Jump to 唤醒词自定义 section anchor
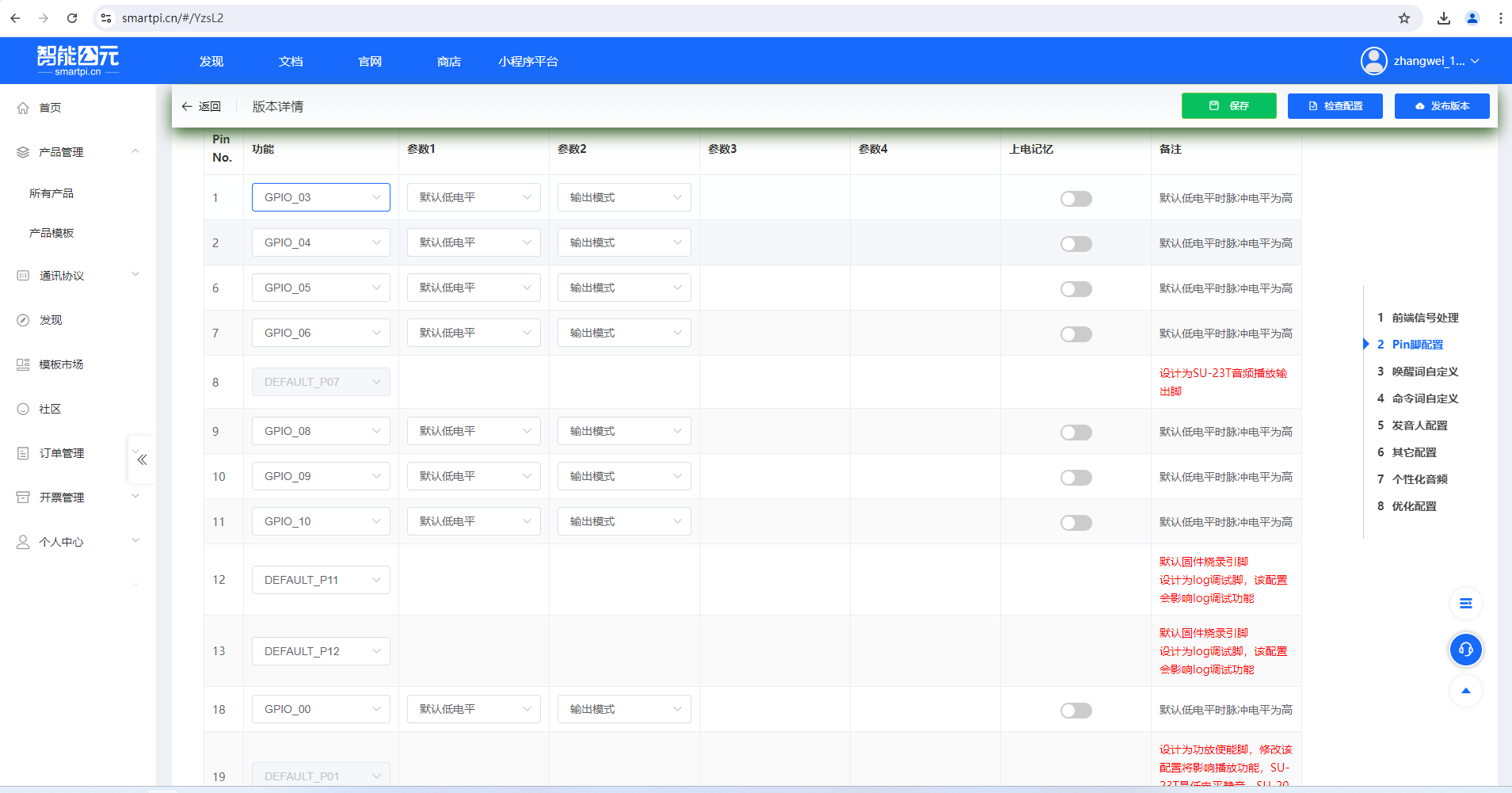This screenshot has height=793, width=1512. tap(1424, 372)
